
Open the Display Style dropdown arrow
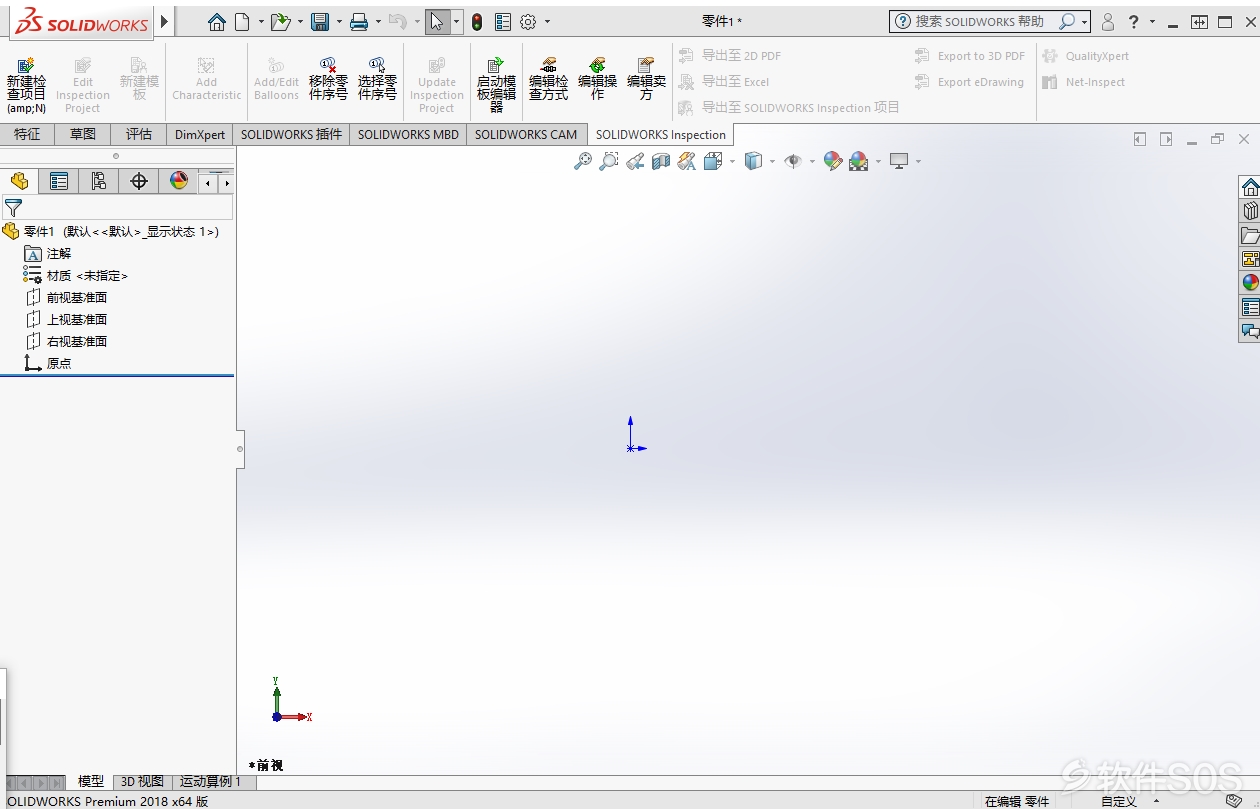pos(772,161)
